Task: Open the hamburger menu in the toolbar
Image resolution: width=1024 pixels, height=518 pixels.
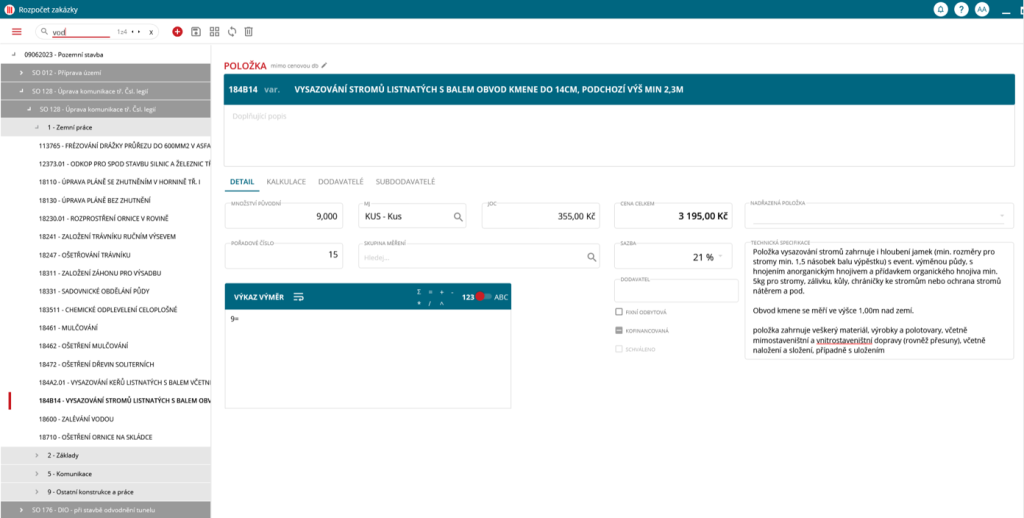Action: [x=16, y=32]
